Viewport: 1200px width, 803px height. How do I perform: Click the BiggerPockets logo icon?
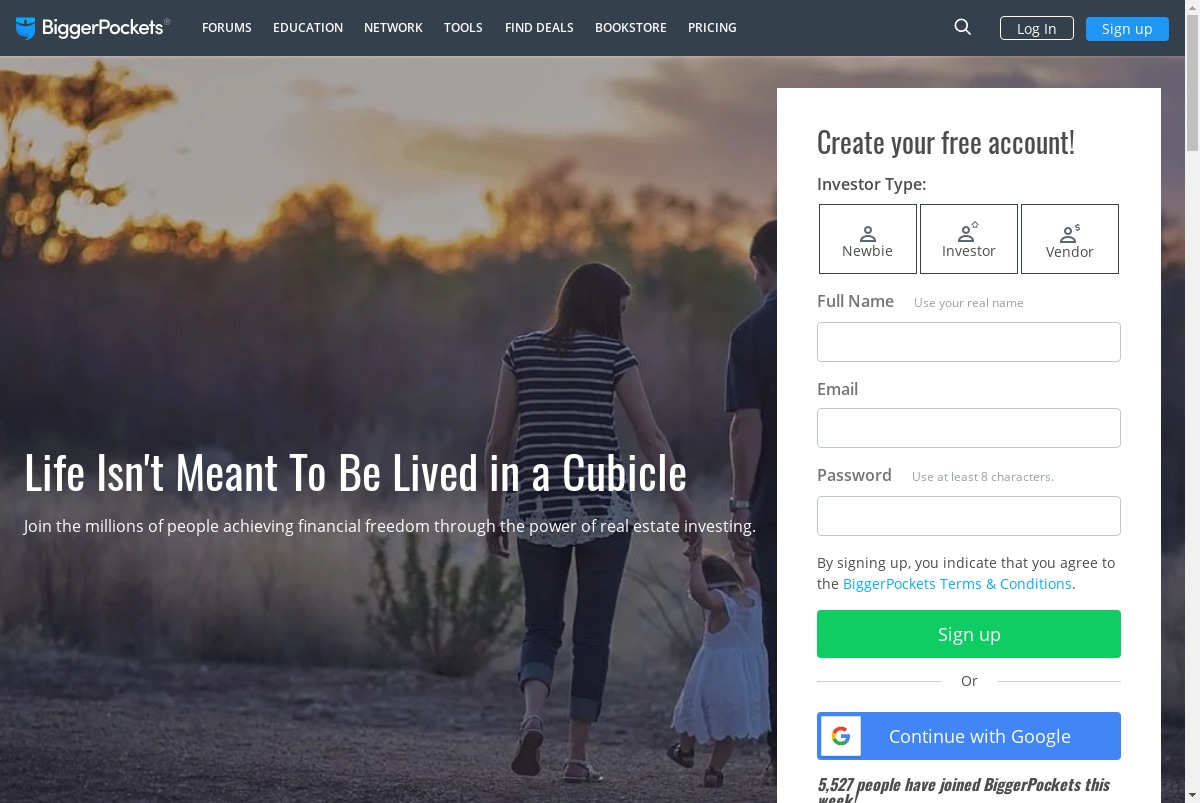(x=26, y=28)
